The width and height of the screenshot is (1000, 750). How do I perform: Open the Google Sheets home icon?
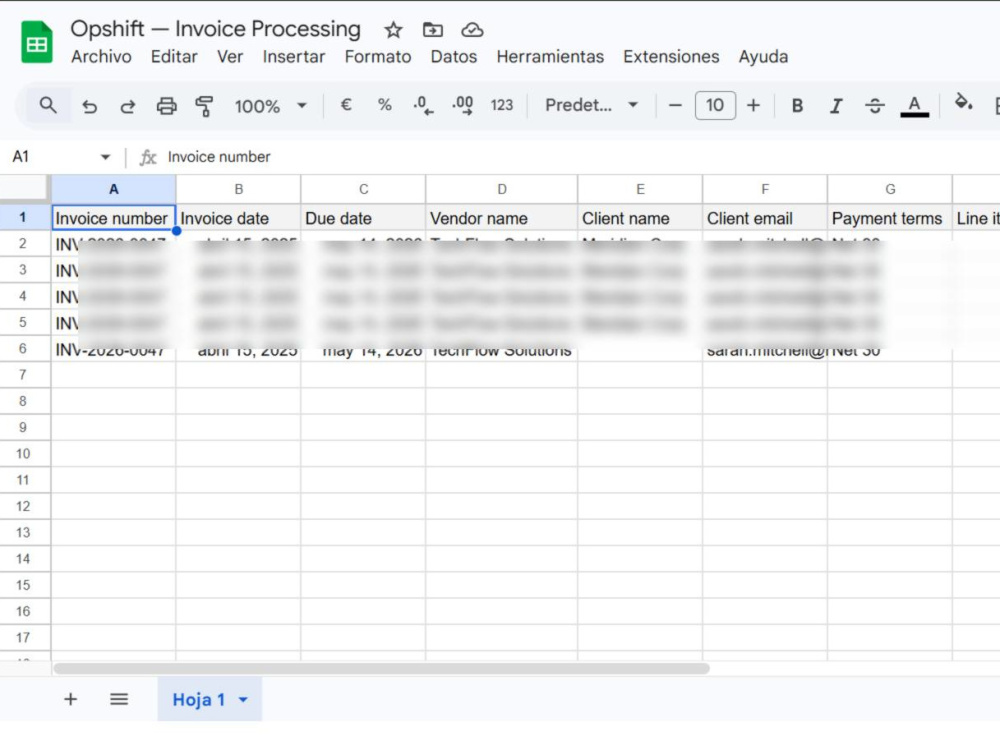(x=36, y=42)
